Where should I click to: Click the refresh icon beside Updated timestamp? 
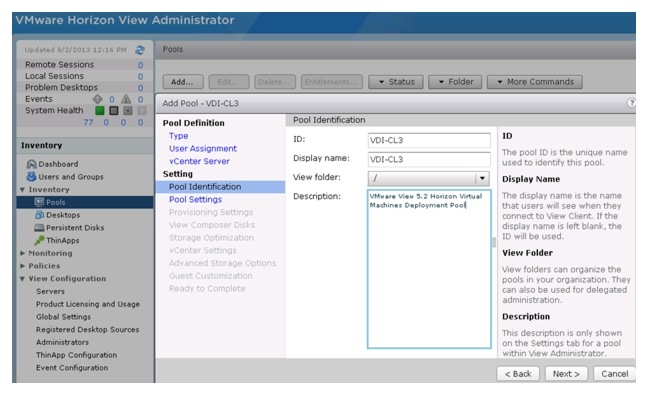pyautogui.click(x=140, y=50)
